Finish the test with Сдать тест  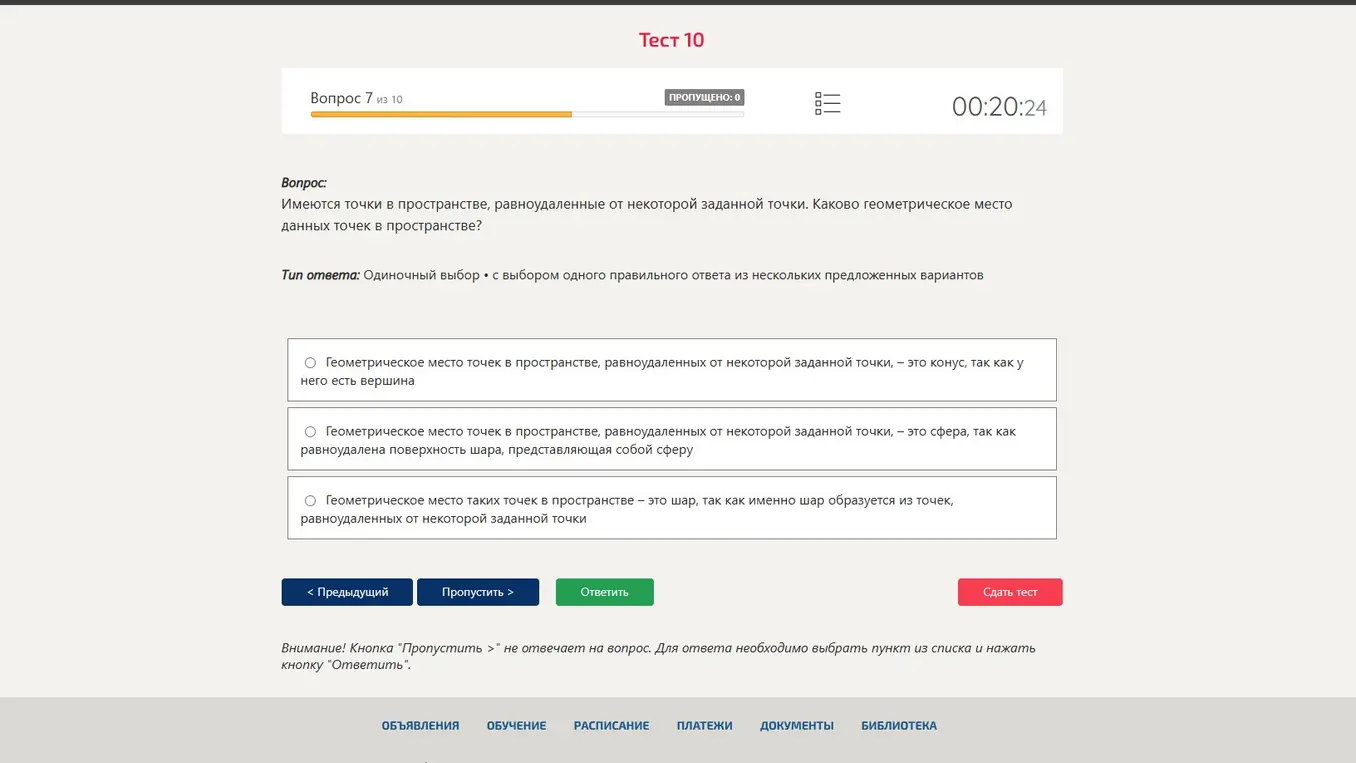[x=1010, y=592]
